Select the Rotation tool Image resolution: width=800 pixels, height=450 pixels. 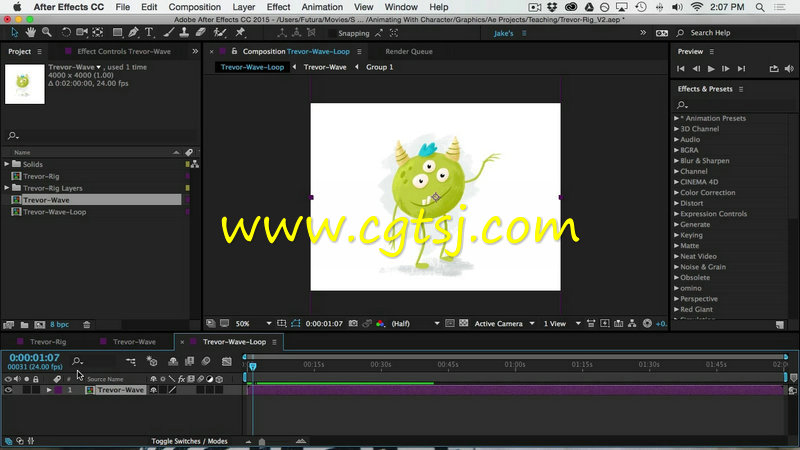66,33
